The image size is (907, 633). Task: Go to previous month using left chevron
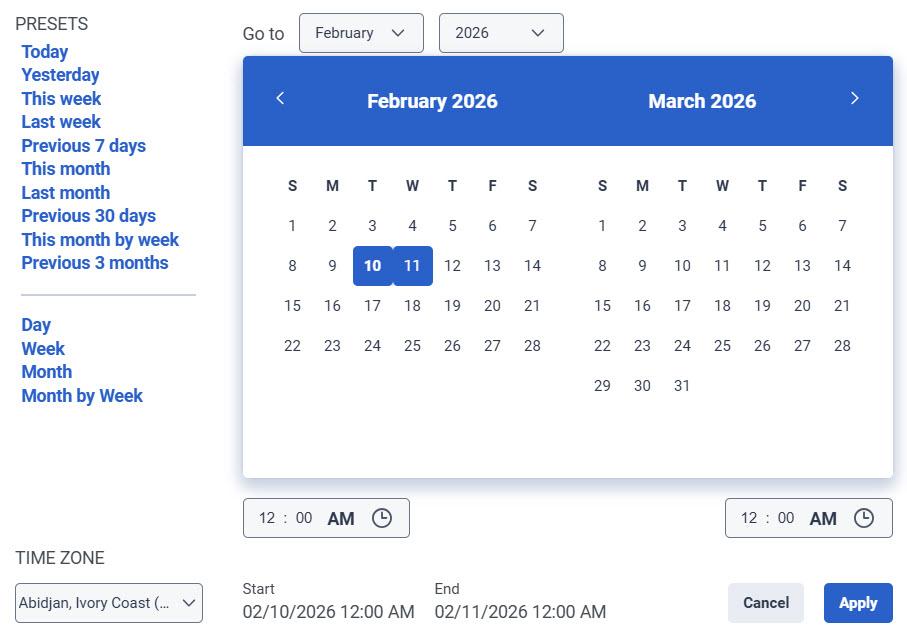[x=280, y=98]
